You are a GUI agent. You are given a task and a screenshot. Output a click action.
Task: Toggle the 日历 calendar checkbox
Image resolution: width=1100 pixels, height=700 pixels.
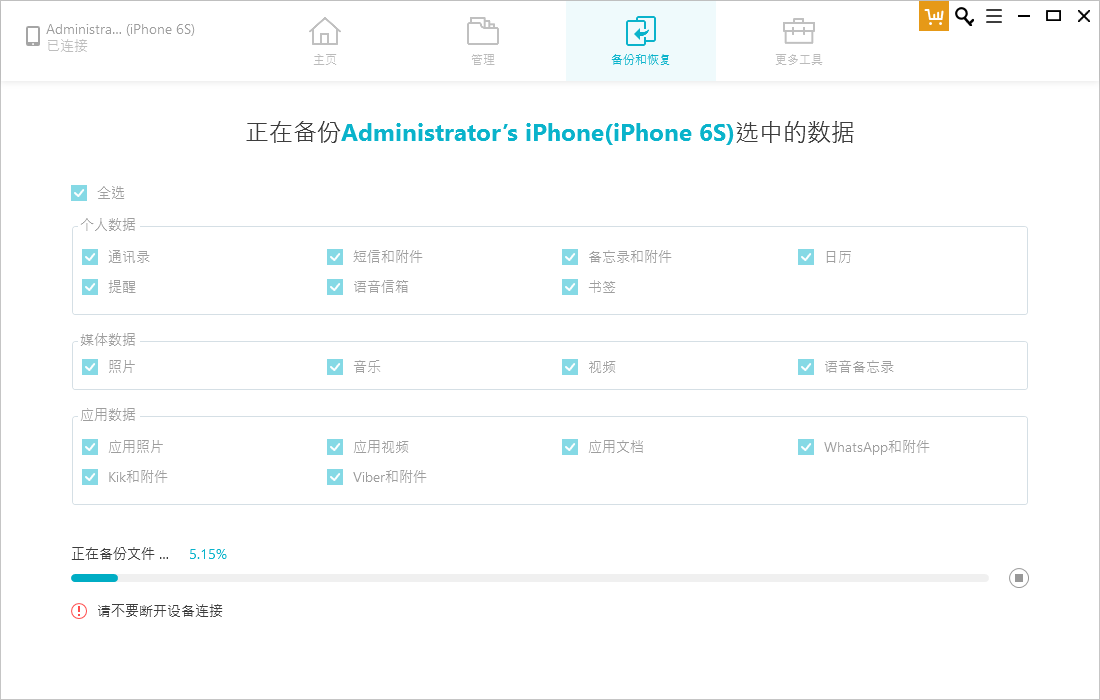pos(806,257)
